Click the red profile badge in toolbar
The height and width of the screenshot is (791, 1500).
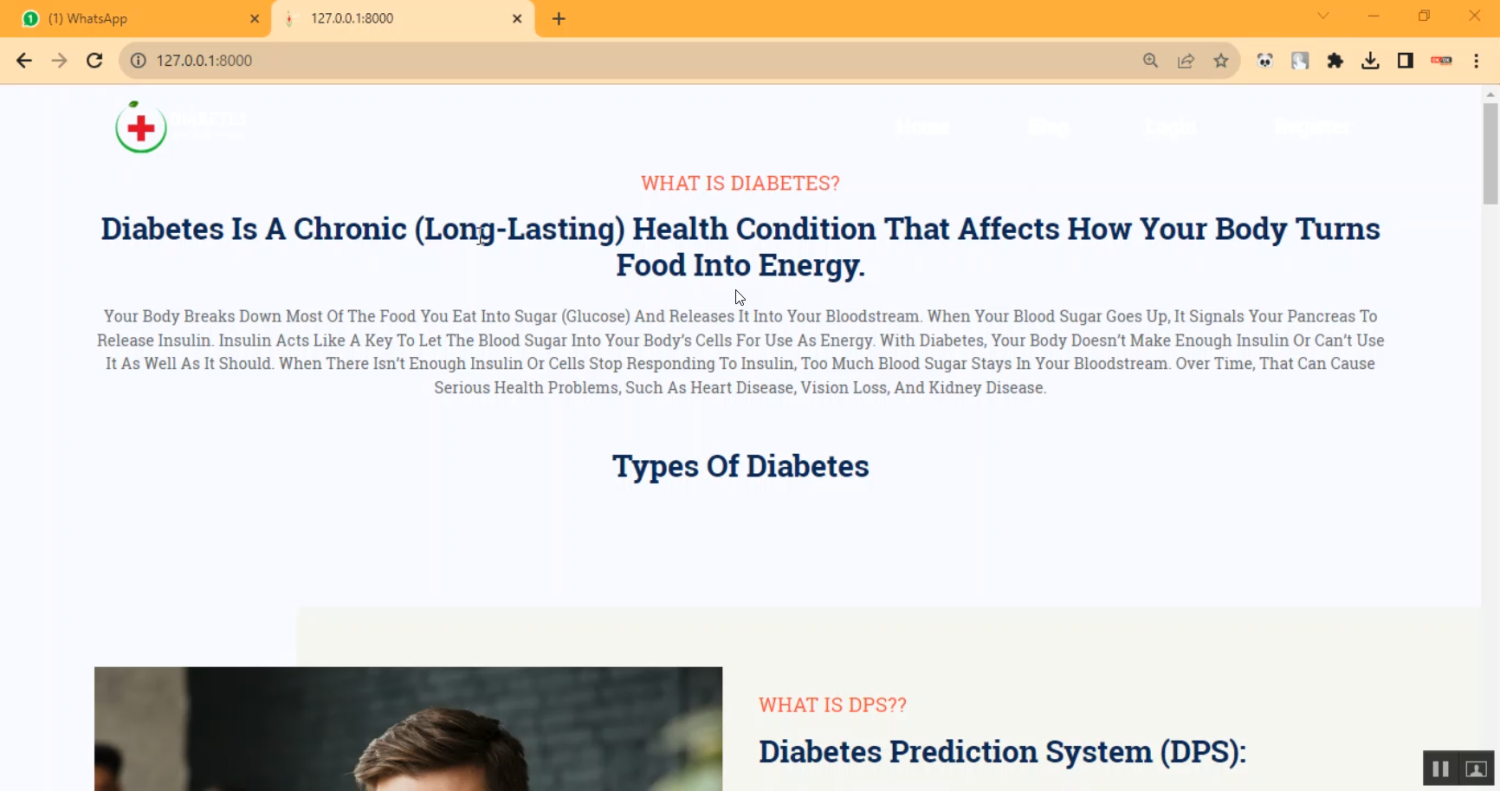click(x=1441, y=60)
